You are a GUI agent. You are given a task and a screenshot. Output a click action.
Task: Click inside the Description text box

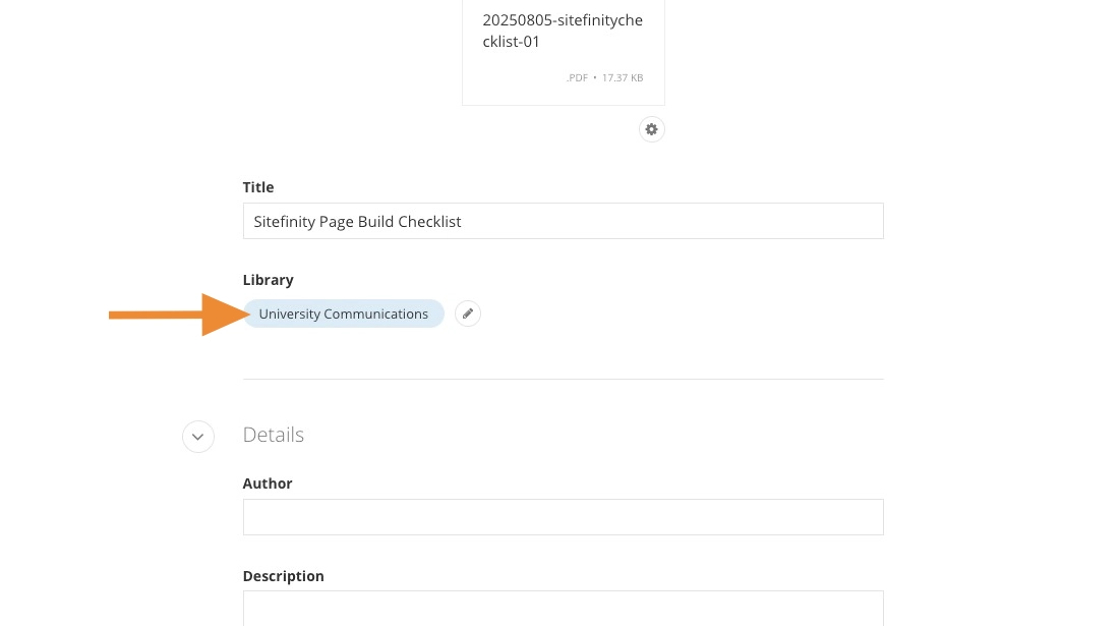point(563,608)
